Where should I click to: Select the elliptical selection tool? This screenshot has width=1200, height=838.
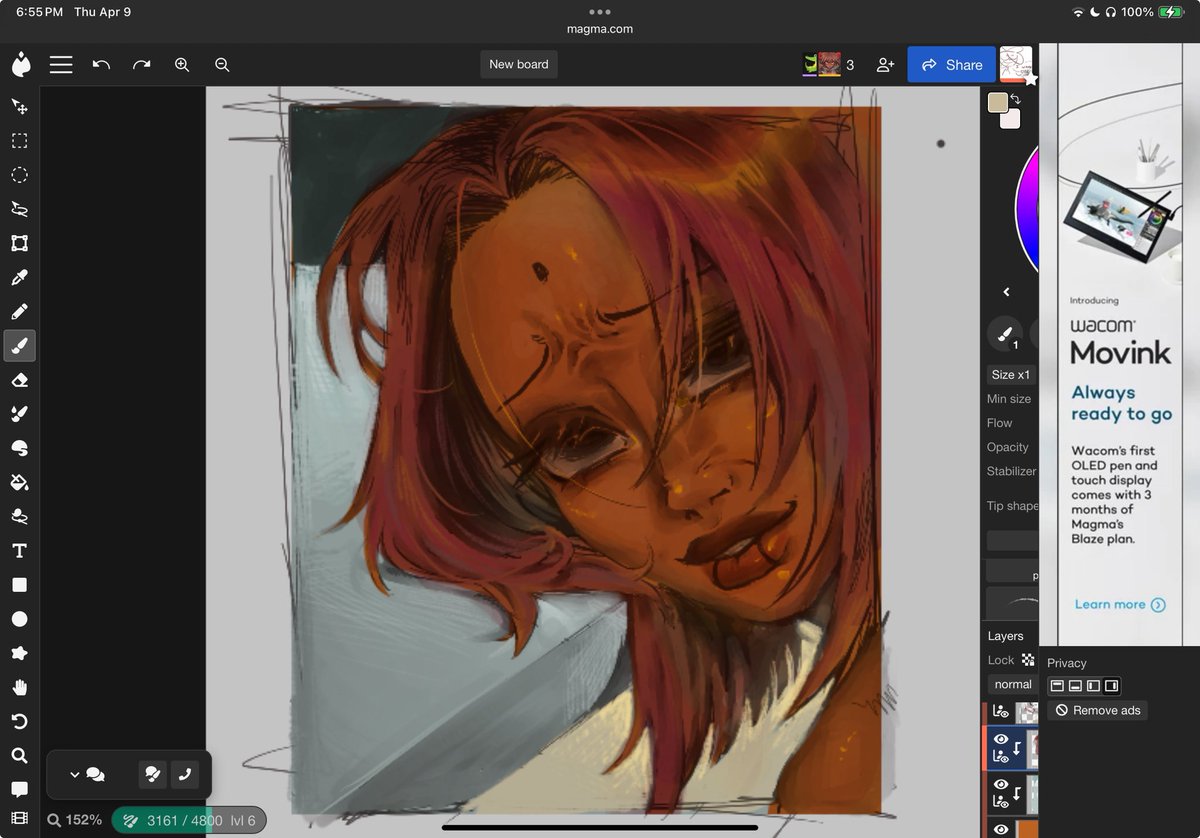coord(19,174)
